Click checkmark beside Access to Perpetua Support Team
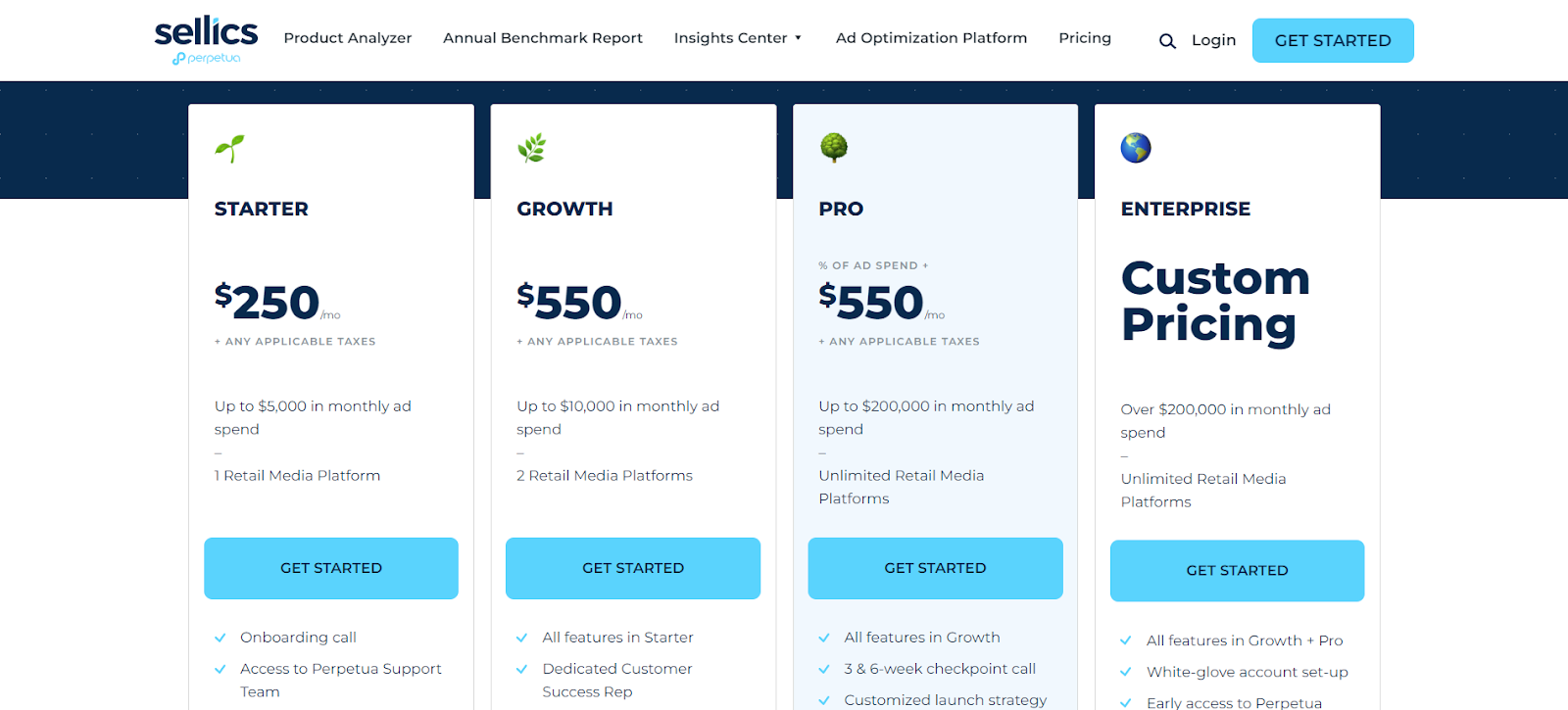Viewport: 1568px width, 710px height. [x=220, y=669]
